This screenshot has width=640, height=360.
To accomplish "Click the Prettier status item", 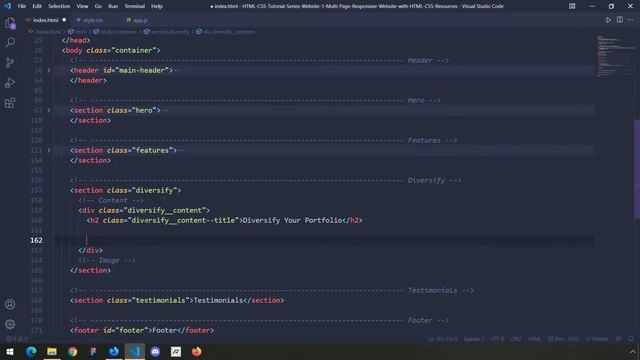I will pyautogui.click(x=597, y=339).
